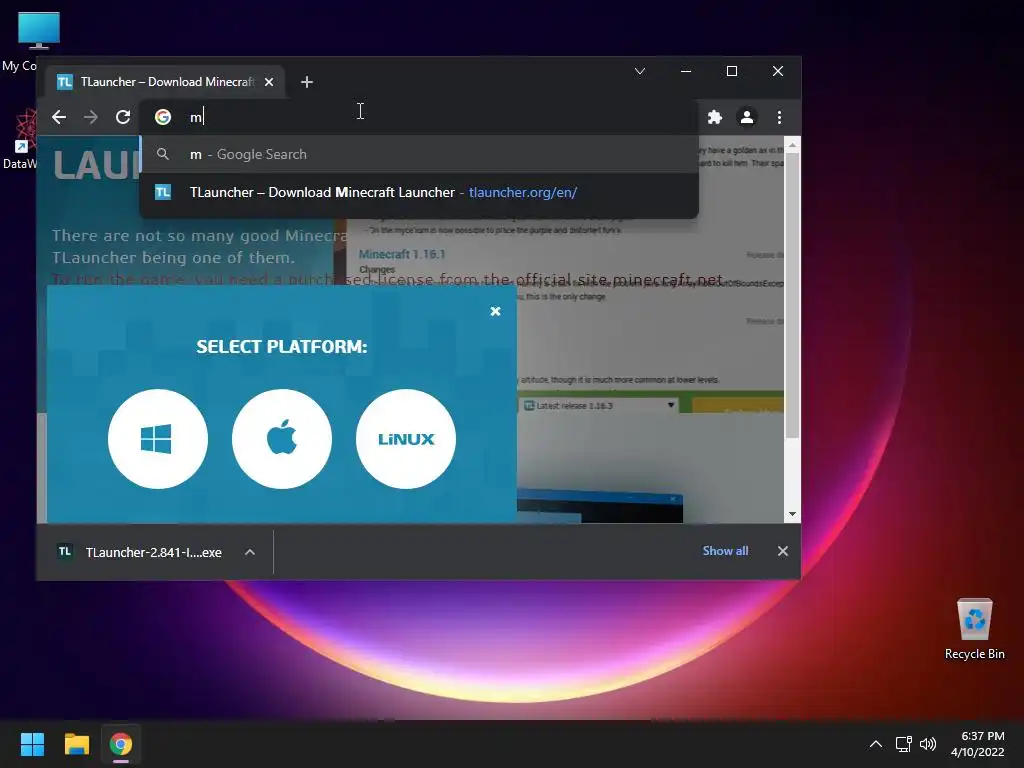Viewport: 1024px width, 768px height.
Task: Click into the address bar text field
Action: click(418, 117)
